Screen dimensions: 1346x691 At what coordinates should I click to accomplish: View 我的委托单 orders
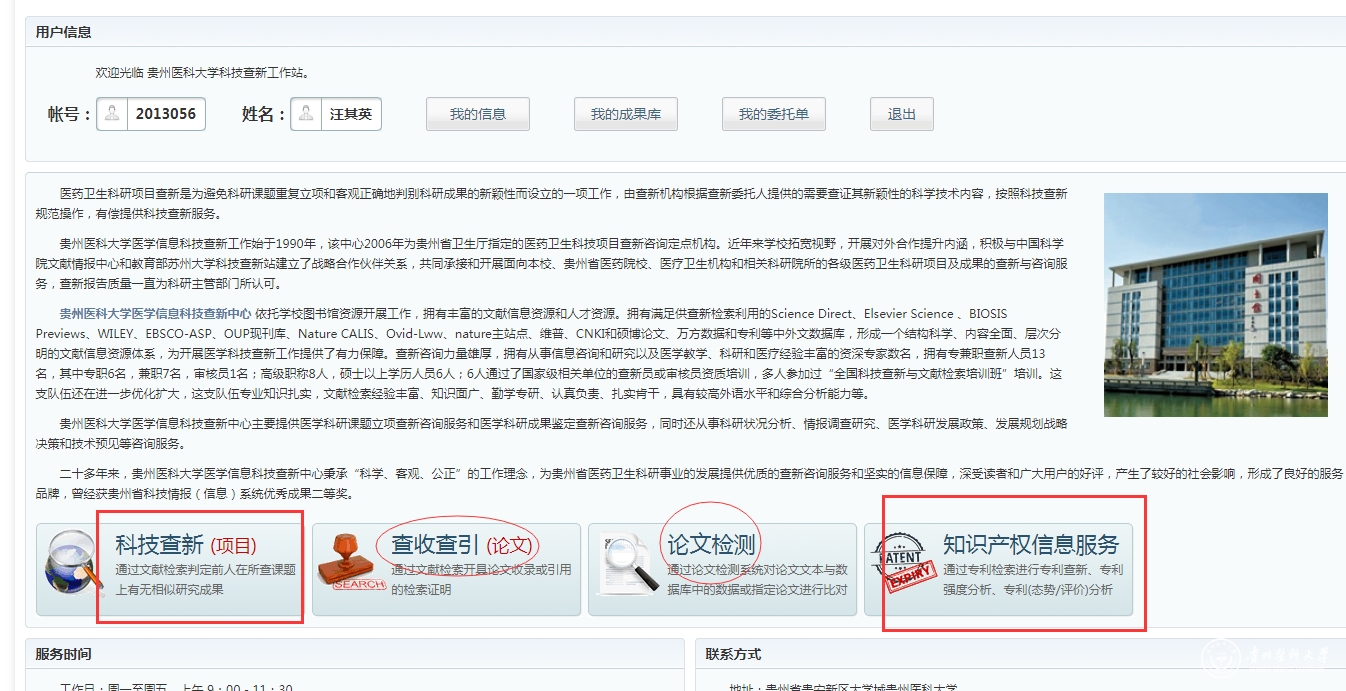pos(773,114)
